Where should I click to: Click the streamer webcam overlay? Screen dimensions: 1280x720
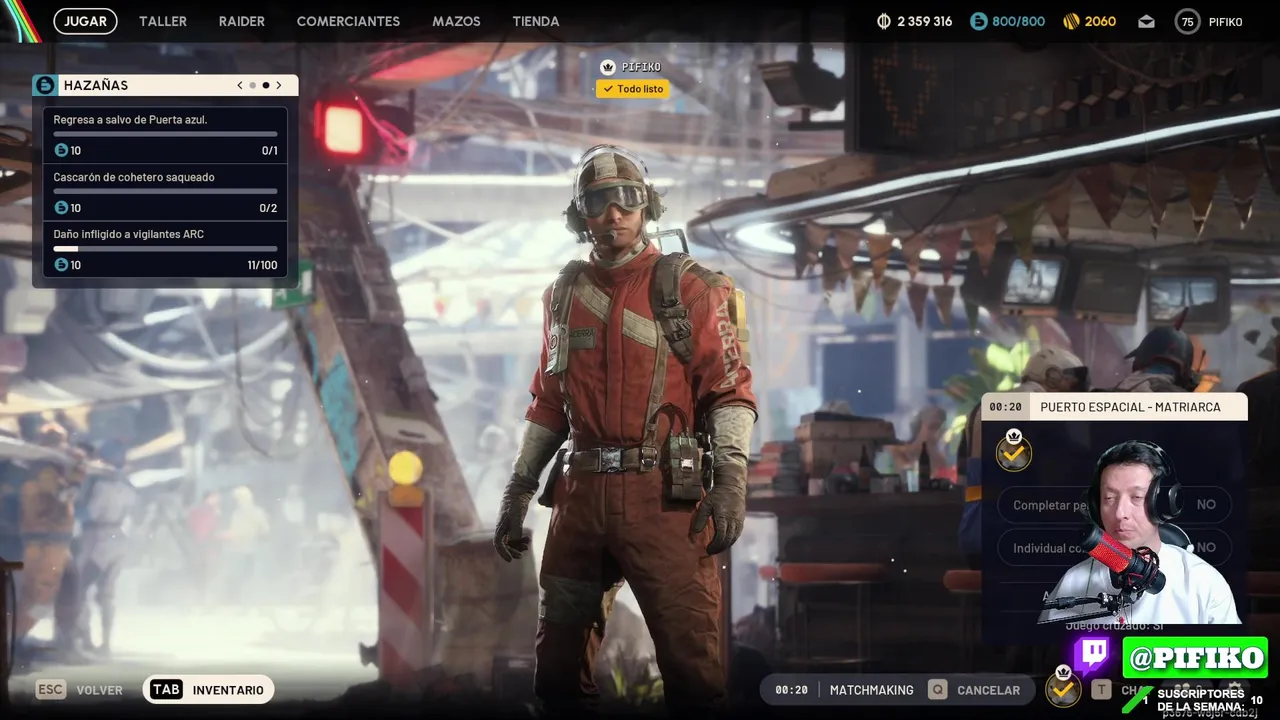(1140, 533)
